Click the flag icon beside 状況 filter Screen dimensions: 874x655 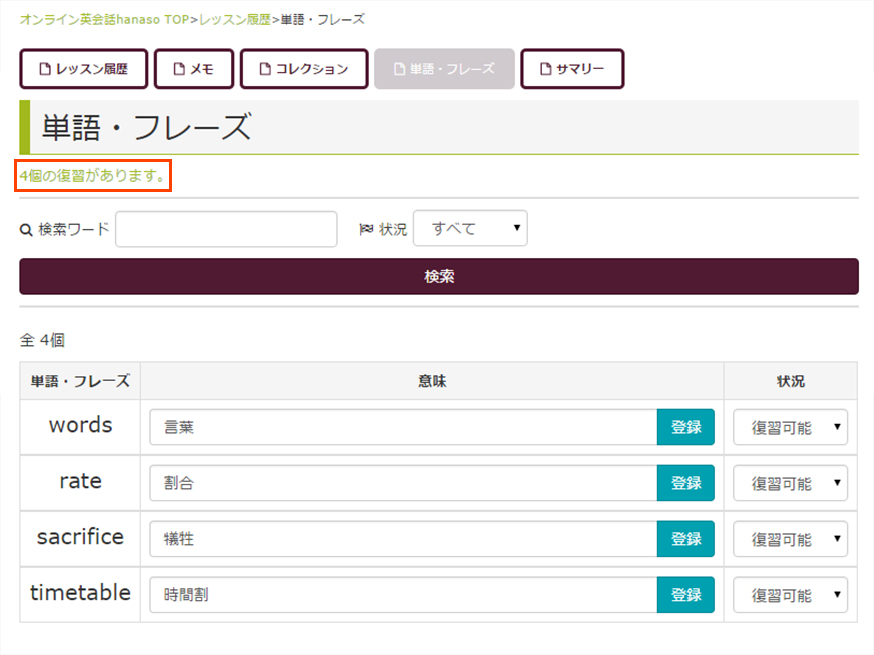(366, 229)
